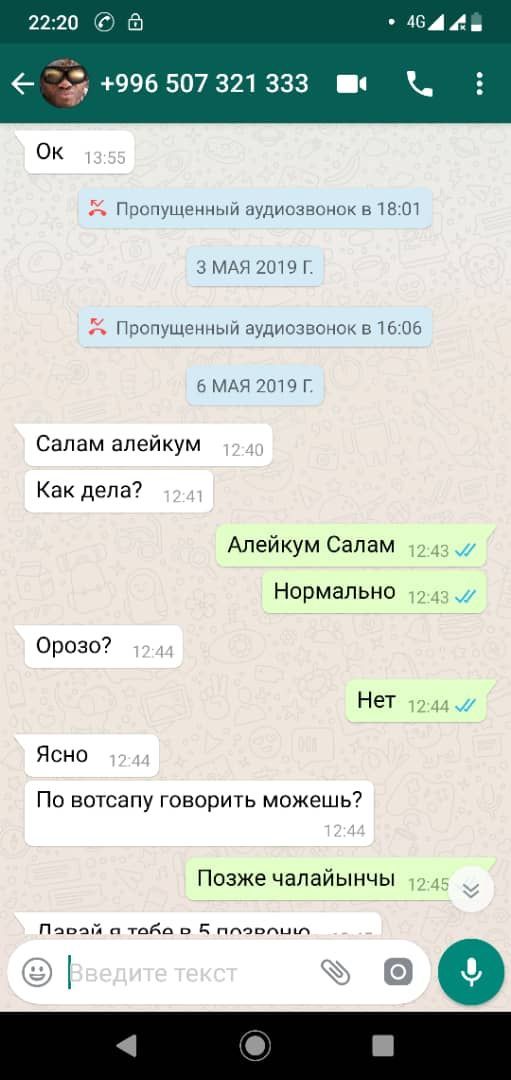Tap the paperclip attachment icon
Viewport: 511px width, 1080px height.
coord(335,973)
